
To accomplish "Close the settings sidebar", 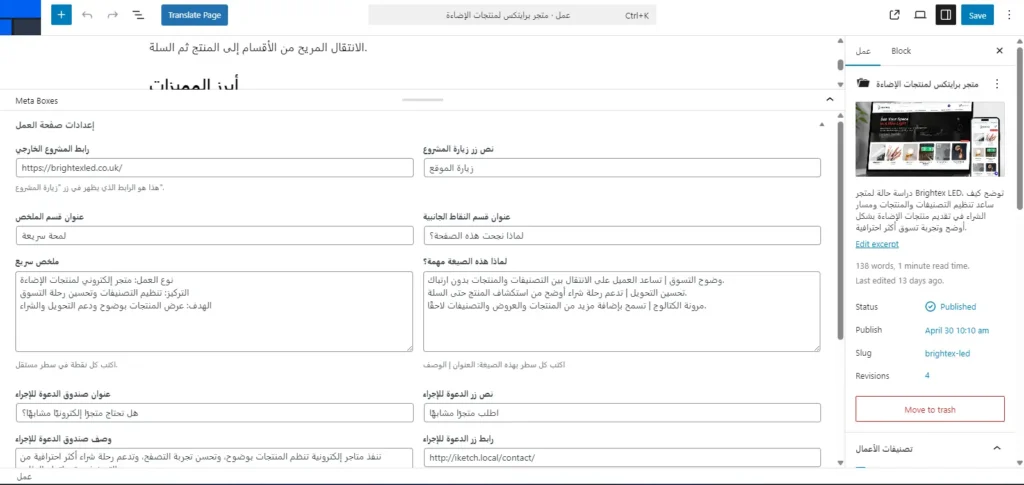I will tap(999, 51).
